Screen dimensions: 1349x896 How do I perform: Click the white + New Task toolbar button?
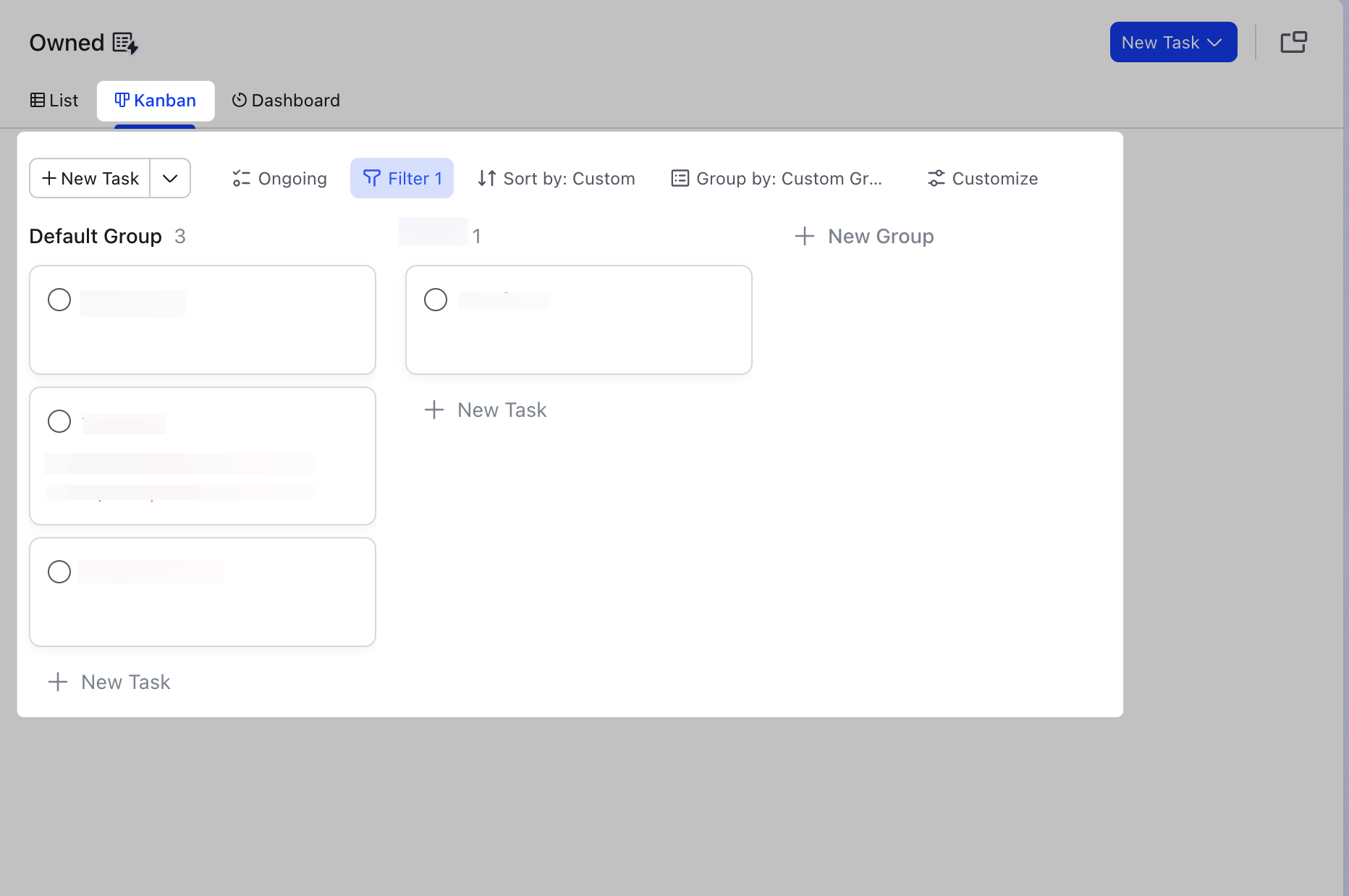click(90, 178)
